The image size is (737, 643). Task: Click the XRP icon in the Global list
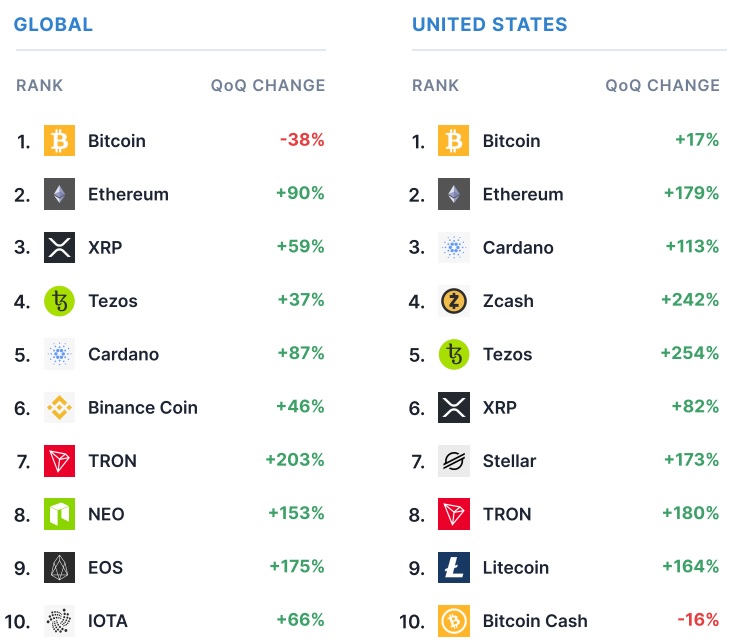(59, 247)
